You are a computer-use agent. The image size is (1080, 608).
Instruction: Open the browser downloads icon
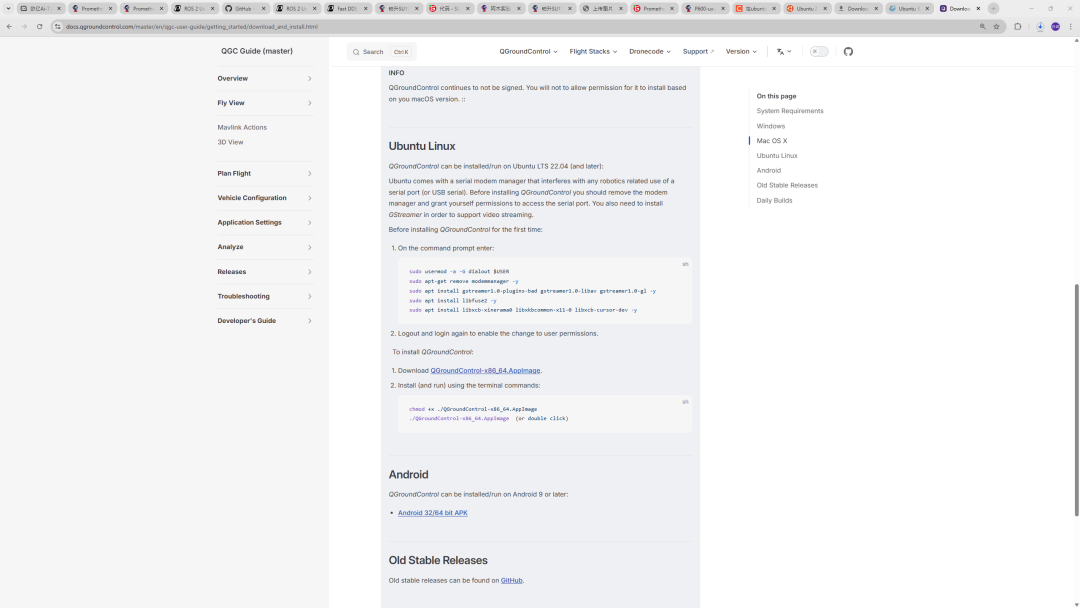[1039, 27]
